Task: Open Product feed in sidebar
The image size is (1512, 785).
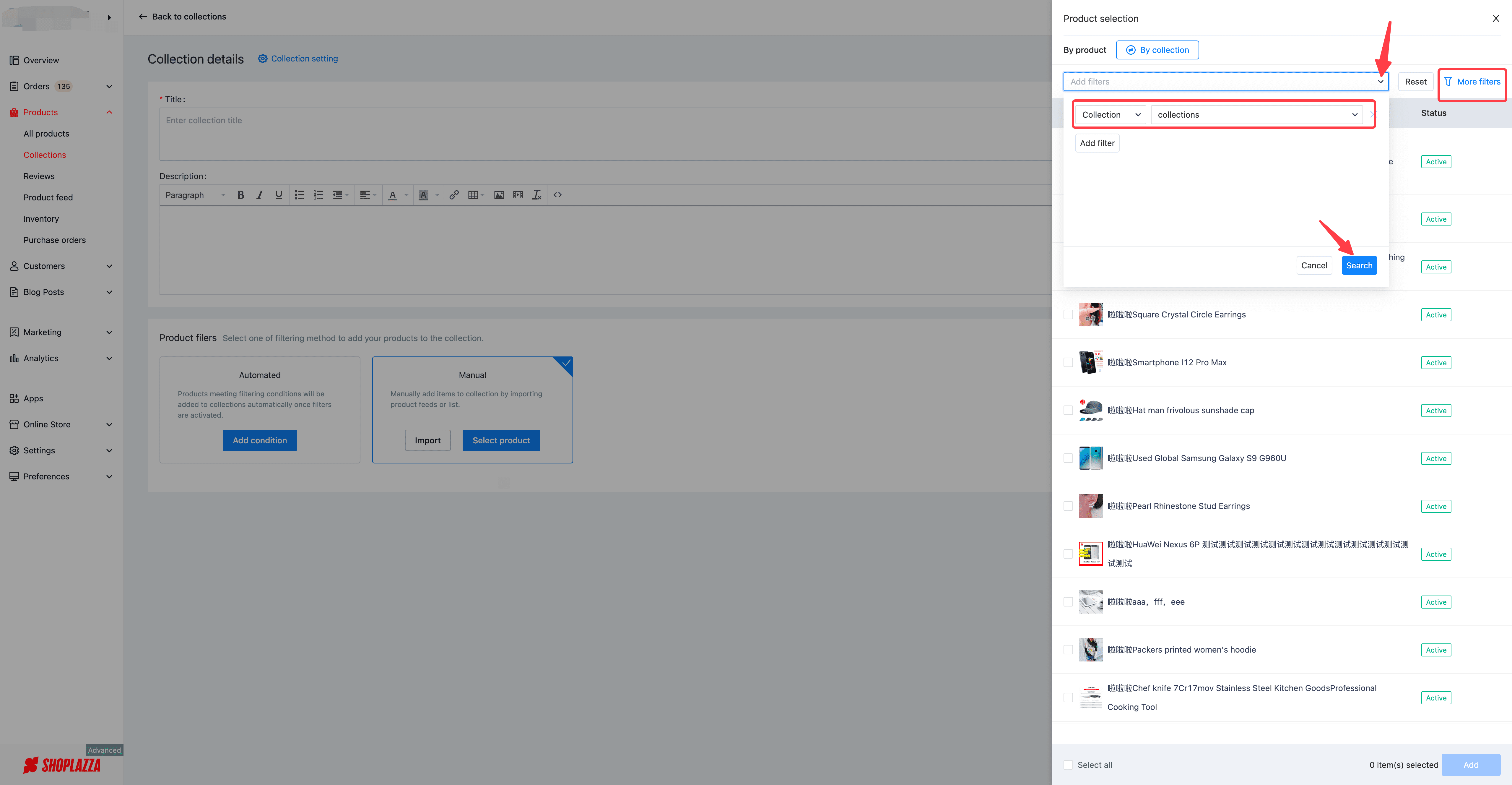Action: [x=48, y=197]
